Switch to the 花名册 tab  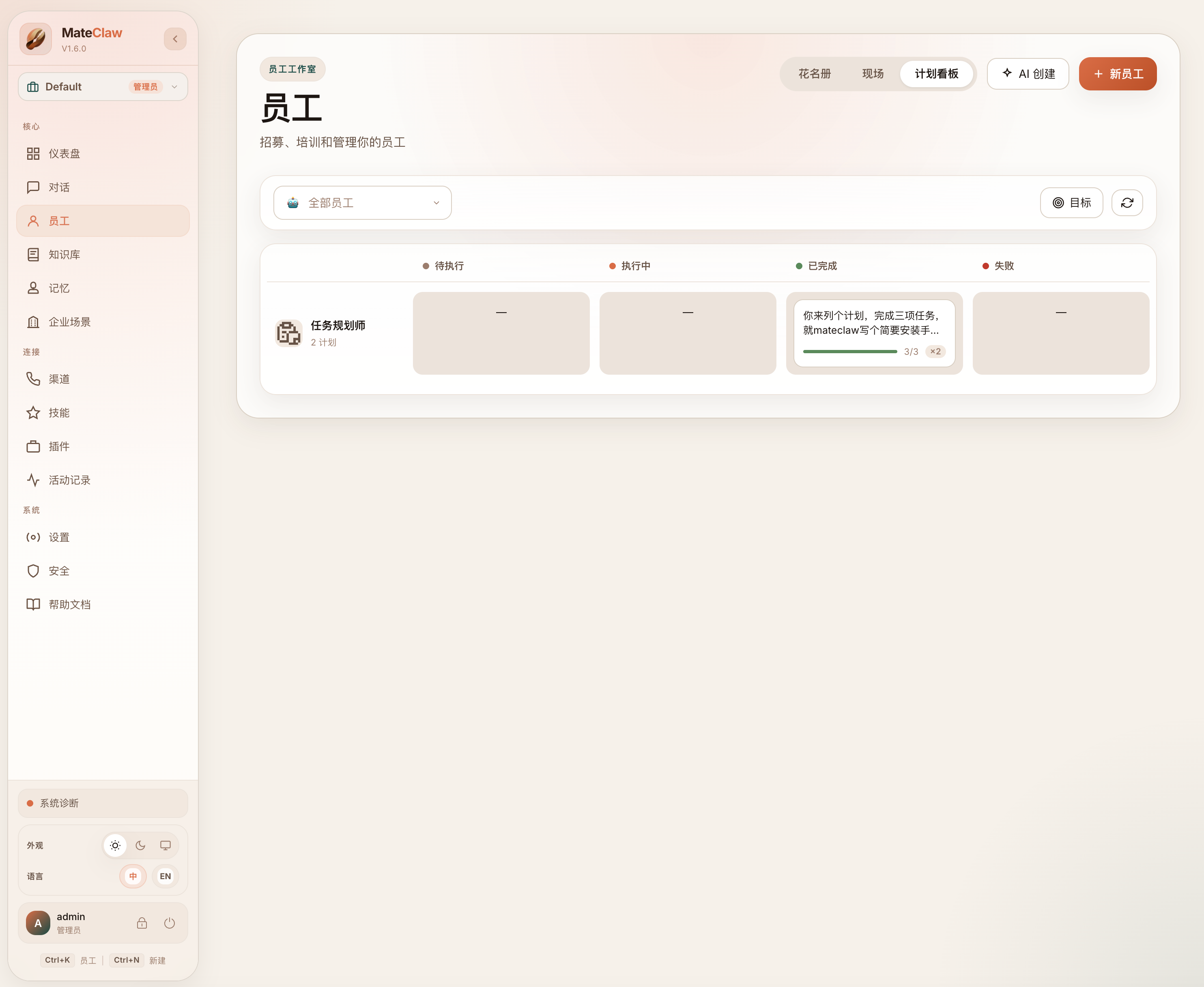coord(815,74)
